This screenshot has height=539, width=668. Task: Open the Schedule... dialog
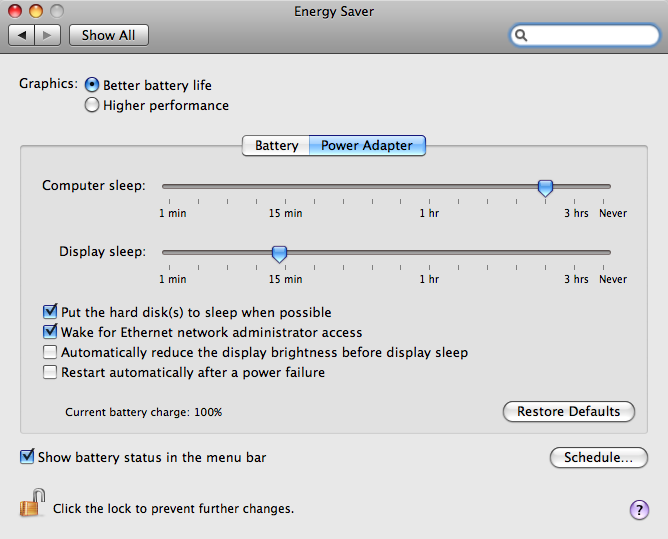tap(599, 458)
